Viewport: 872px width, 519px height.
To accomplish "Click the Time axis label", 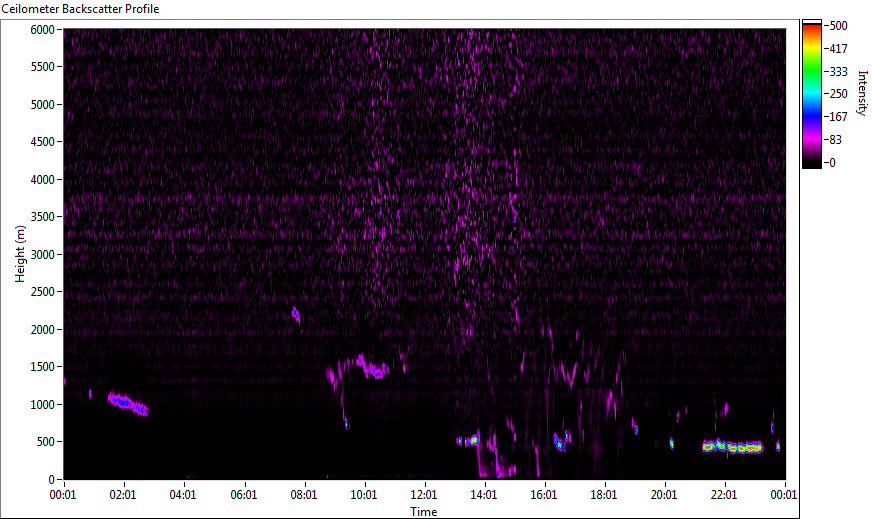I will pyautogui.click(x=423, y=511).
